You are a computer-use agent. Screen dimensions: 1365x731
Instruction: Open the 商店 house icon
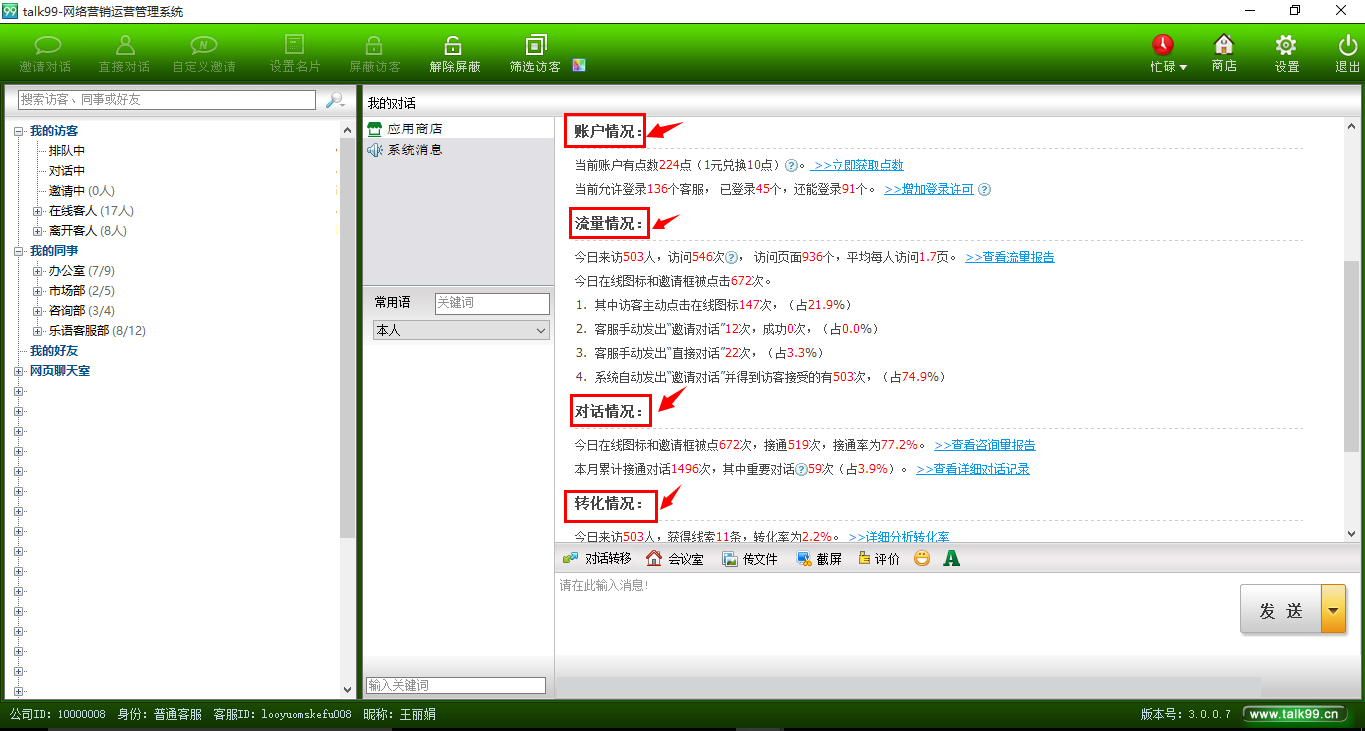[1224, 45]
